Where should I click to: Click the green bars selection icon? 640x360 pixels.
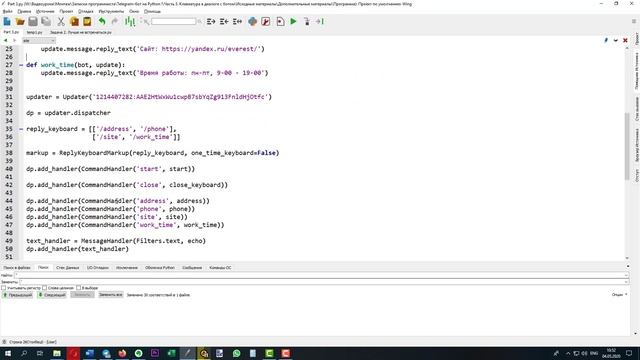coord(130,22)
